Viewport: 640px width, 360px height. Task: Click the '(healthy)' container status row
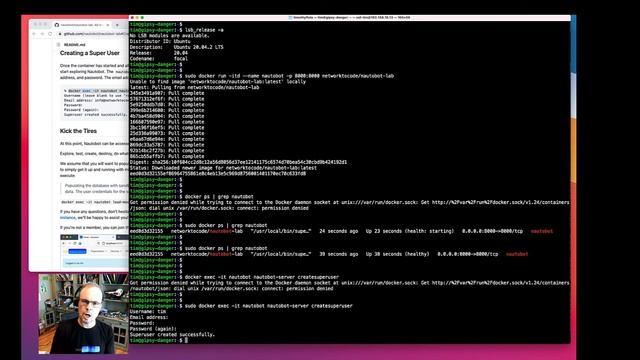pyautogui.click(x=329, y=254)
